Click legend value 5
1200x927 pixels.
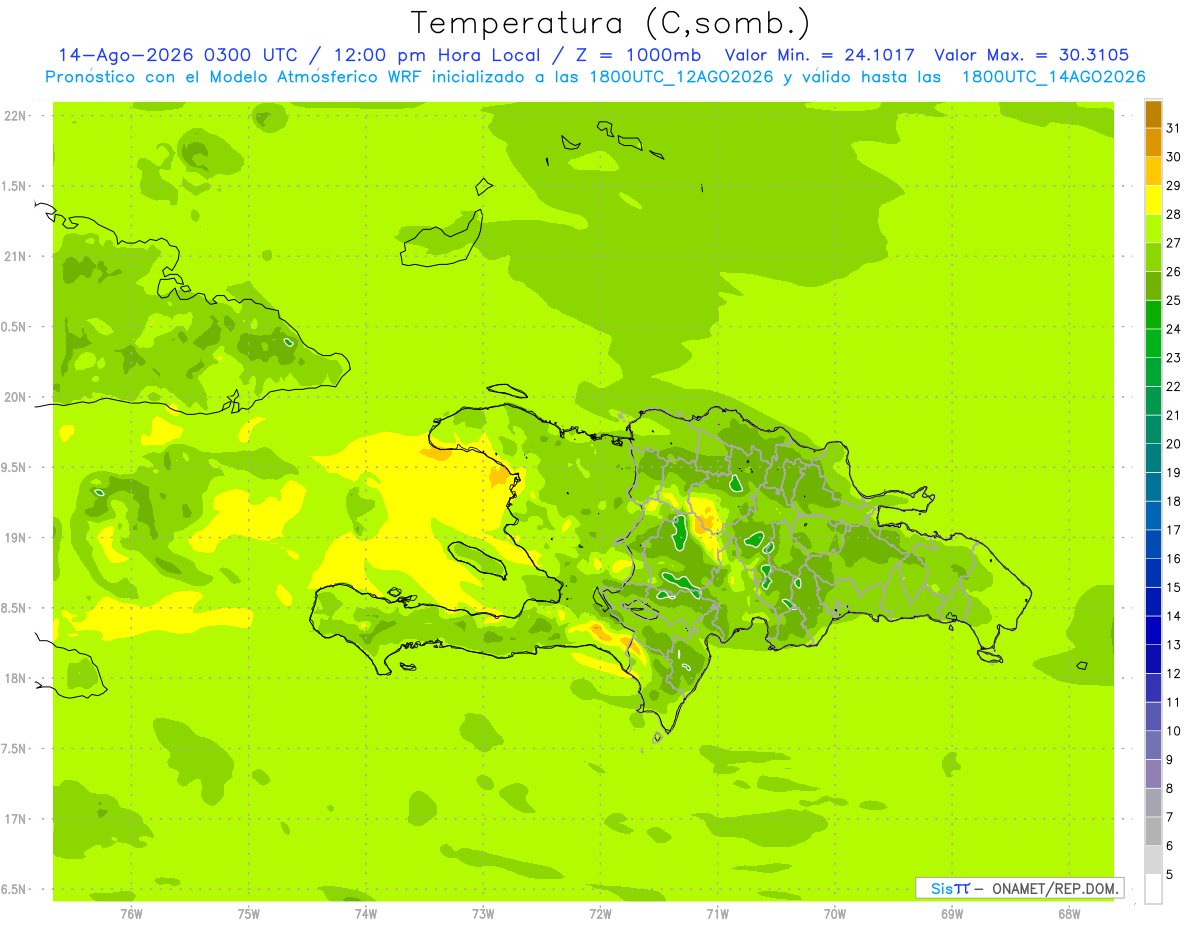click(1170, 874)
